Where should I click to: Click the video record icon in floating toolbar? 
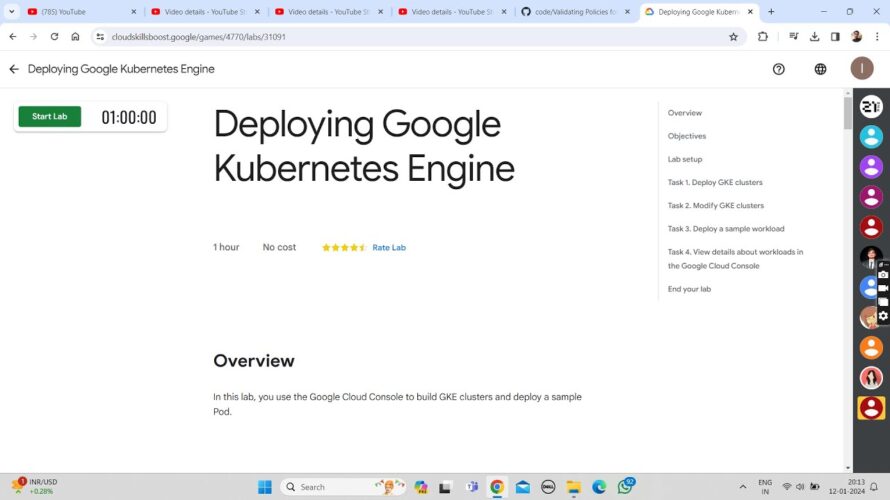pos(883,288)
